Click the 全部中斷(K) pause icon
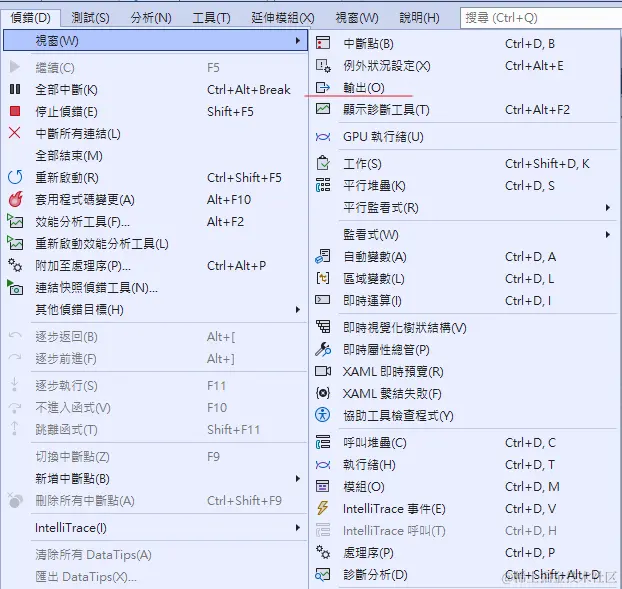This screenshot has height=589, width=622. click(x=15, y=89)
